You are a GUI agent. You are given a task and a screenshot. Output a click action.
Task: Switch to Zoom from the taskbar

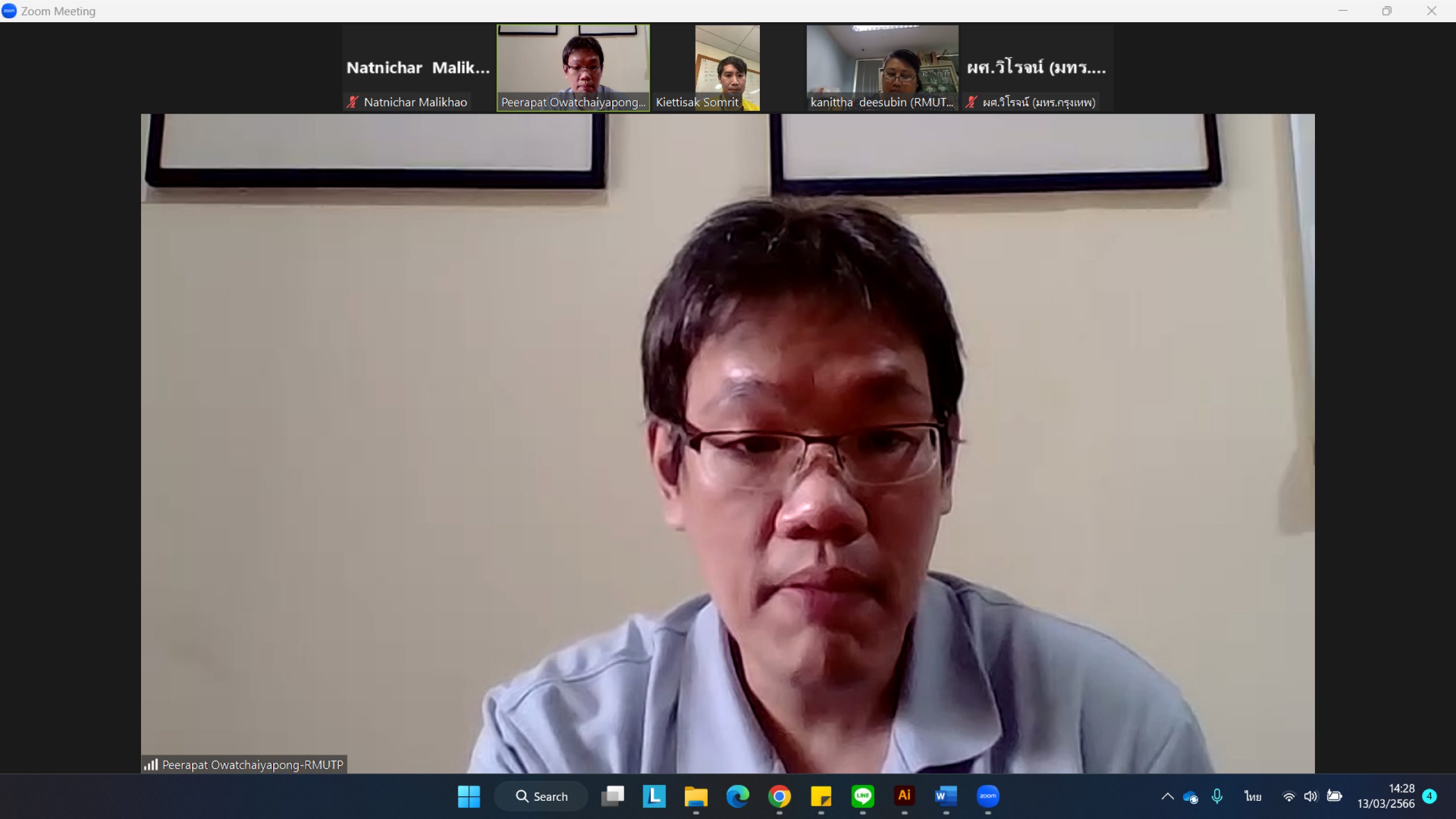(988, 796)
